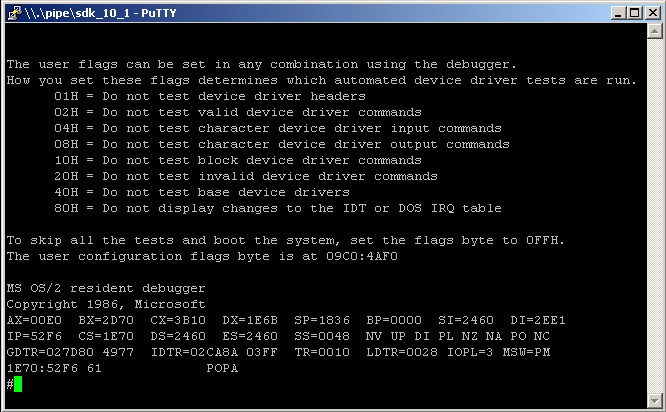This screenshot has height=412, width=666.
Task: Click the scrollbar up arrow
Action: pos(655,31)
